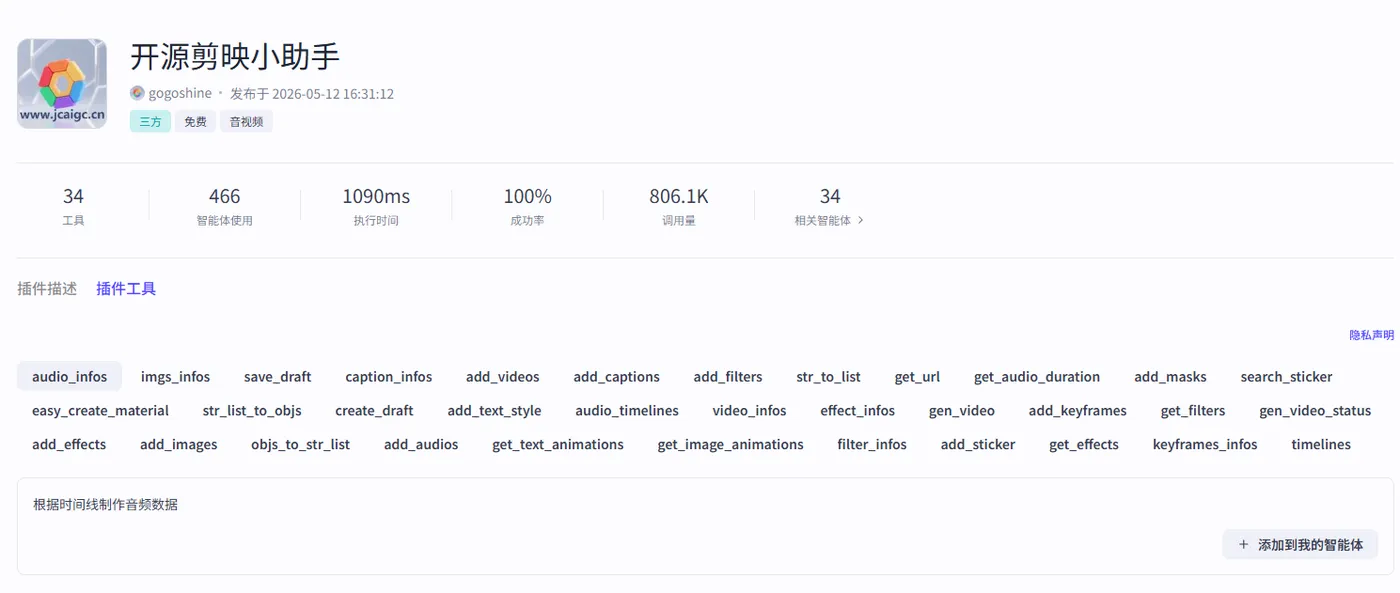Viewport: 1400px width, 593px height.
Task: Select the add_sticker tool
Action: click(x=978, y=445)
